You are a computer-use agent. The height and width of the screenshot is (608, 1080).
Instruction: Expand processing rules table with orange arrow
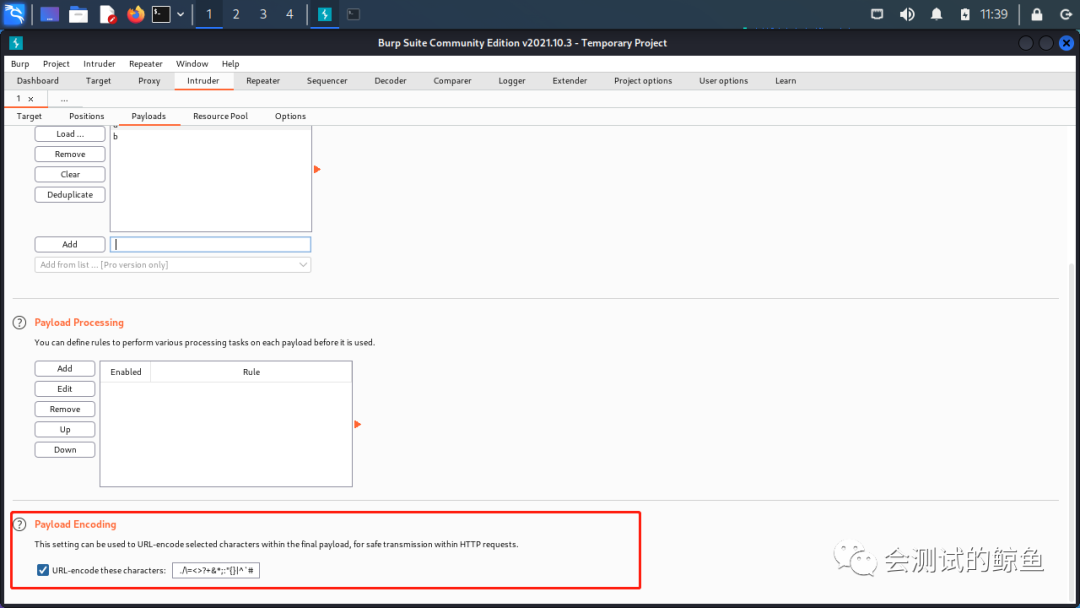[357, 424]
